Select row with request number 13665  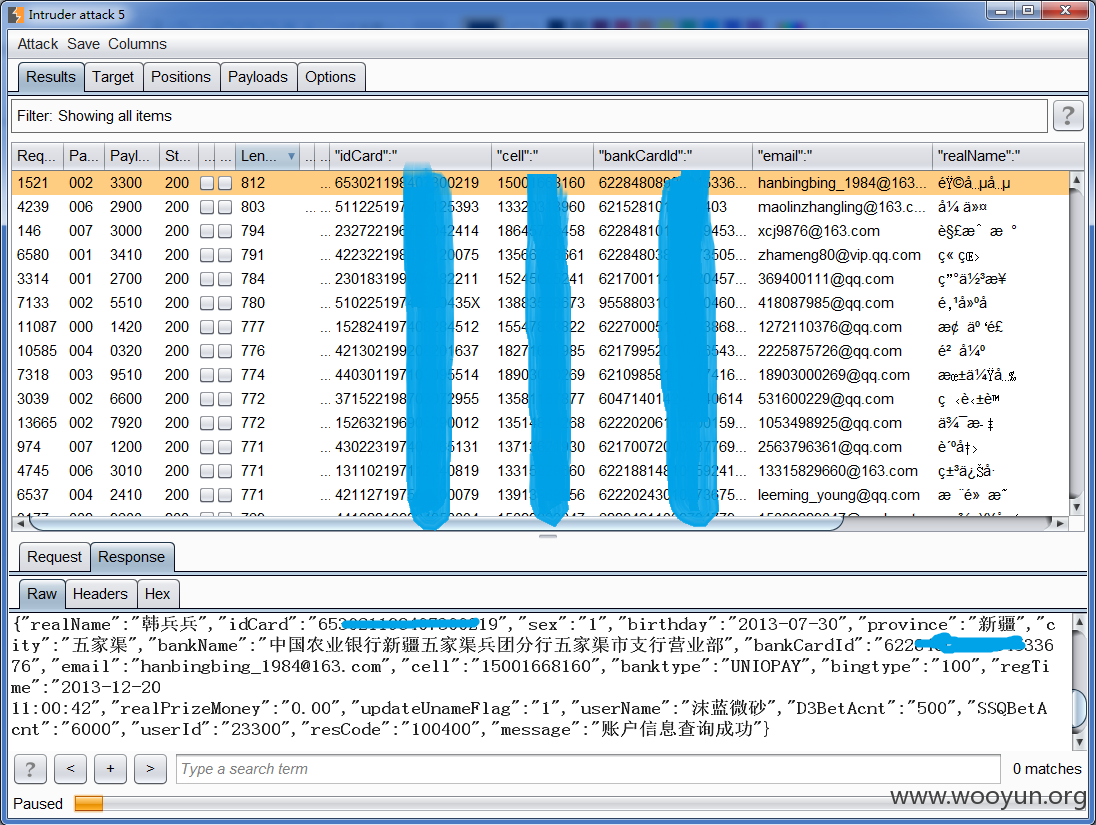tap(540, 423)
